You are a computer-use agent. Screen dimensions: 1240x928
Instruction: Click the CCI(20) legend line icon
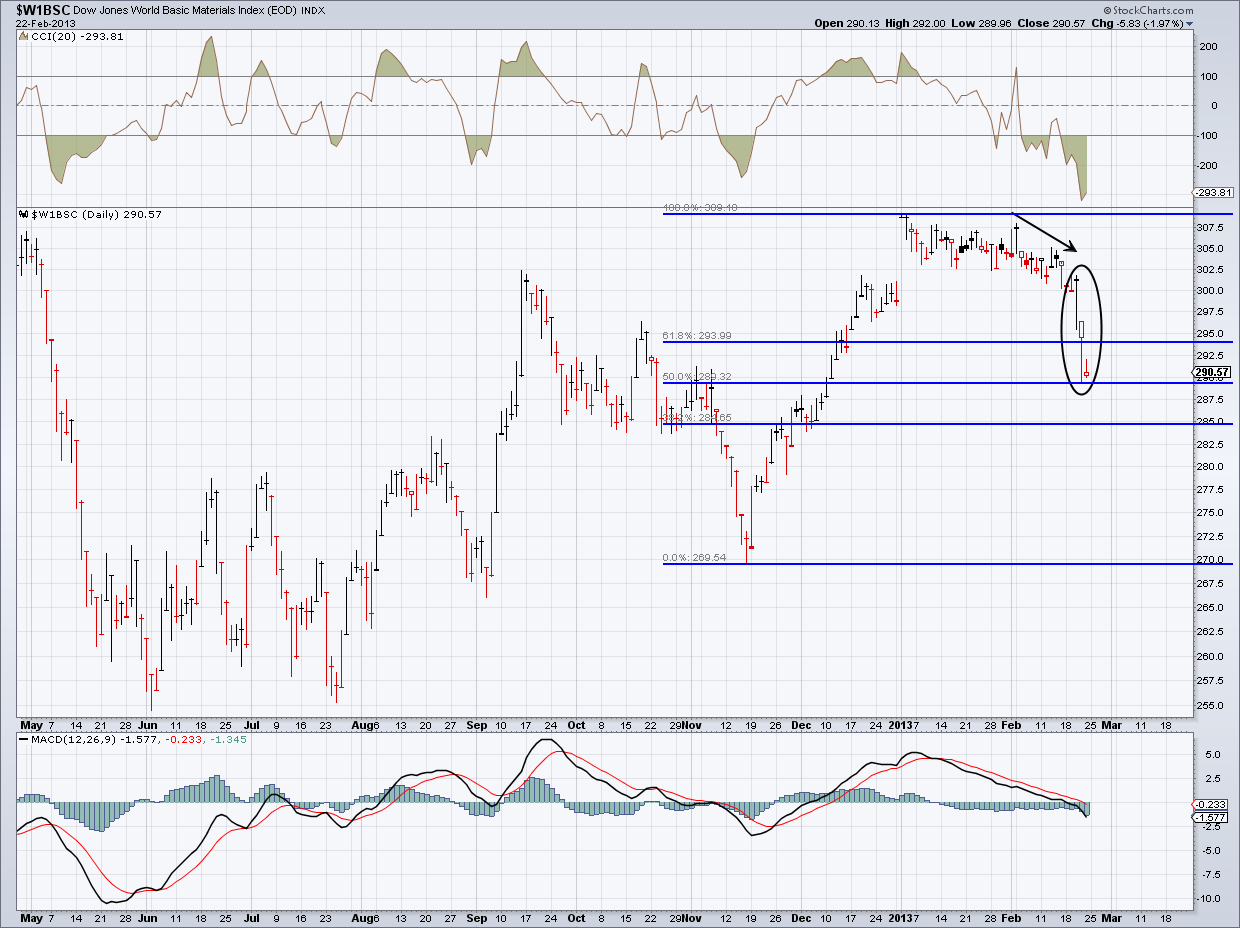pos(24,37)
